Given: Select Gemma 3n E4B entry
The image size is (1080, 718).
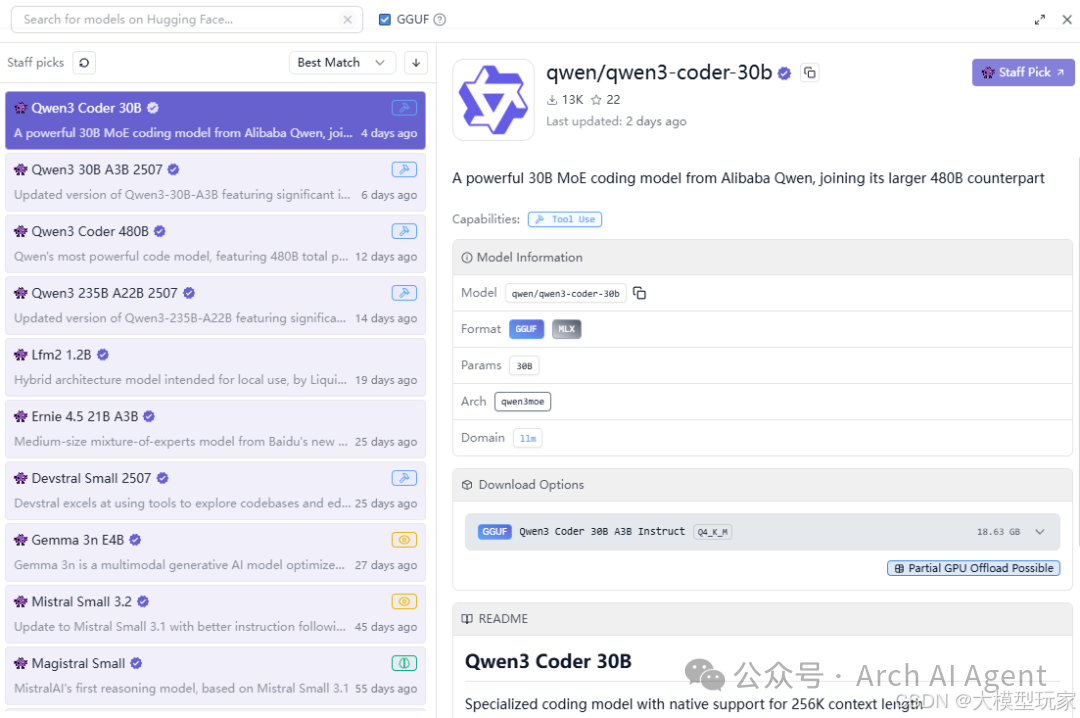Looking at the screenshot, I should point(215,552).
